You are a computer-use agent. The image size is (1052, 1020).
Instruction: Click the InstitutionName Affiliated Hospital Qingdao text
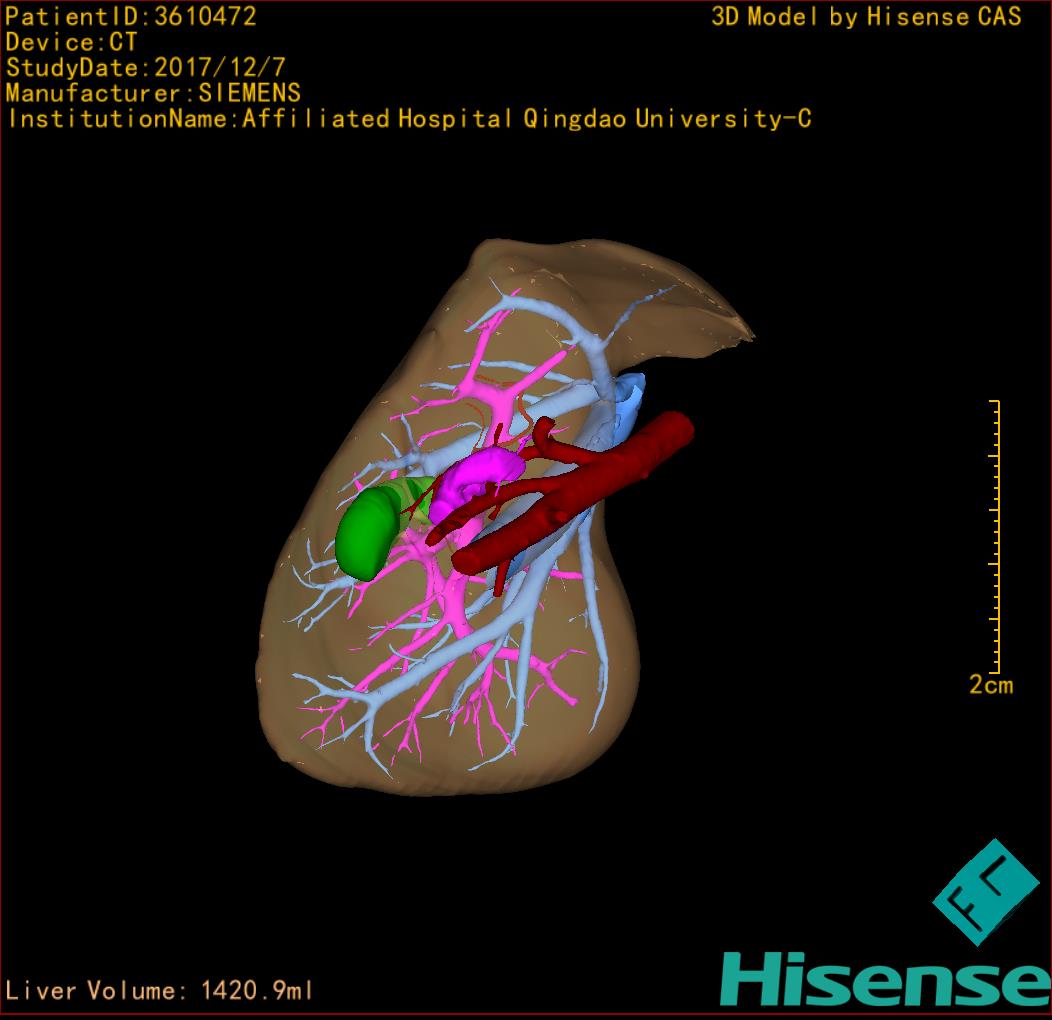(x=409, y=119)
